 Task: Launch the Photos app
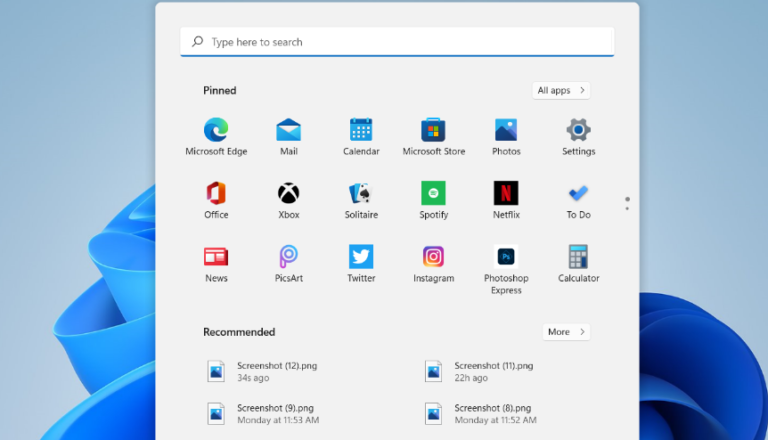pos(506,136)
